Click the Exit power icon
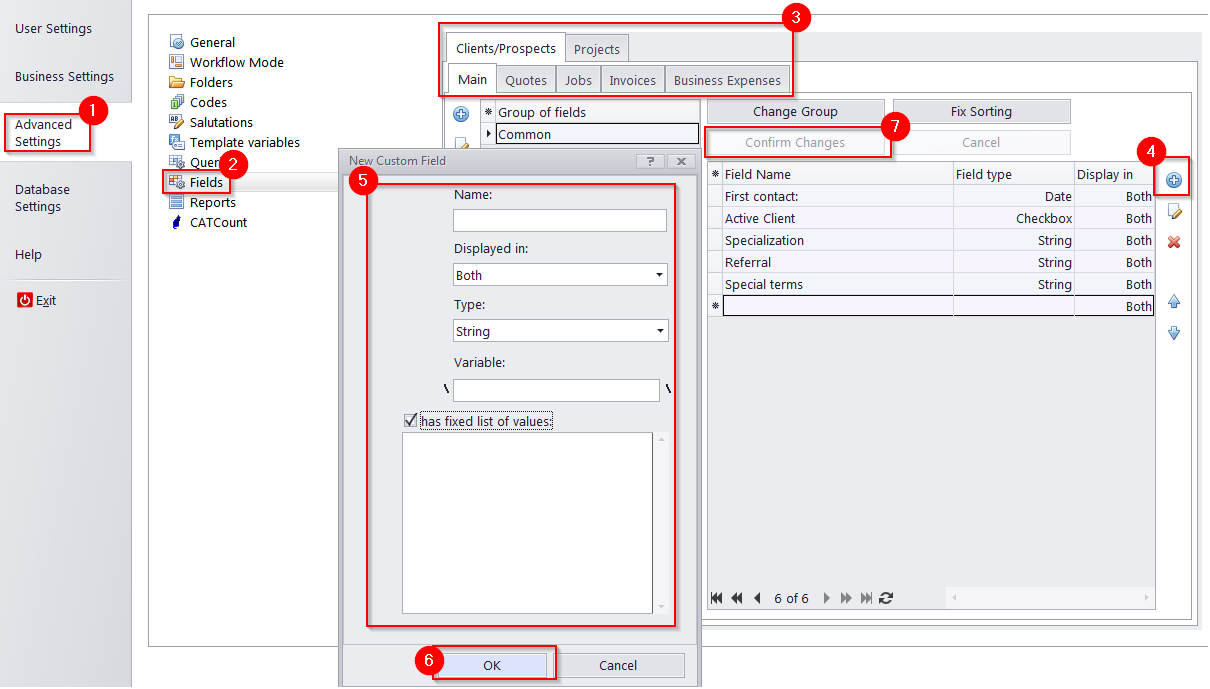 tap(25, 300)
